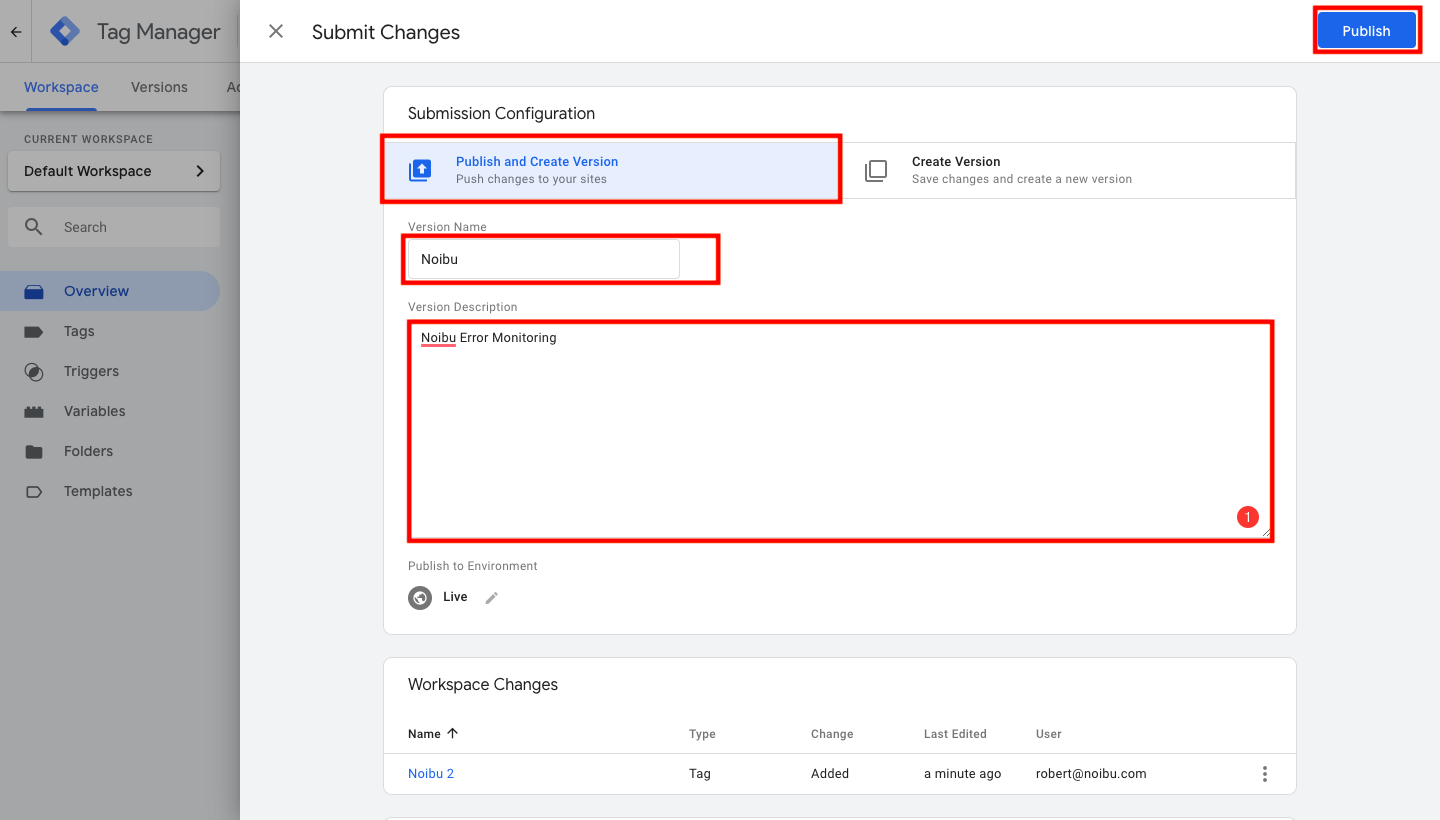
Task: Open Variables in the sidebar
Action: [x=94, y=411]
